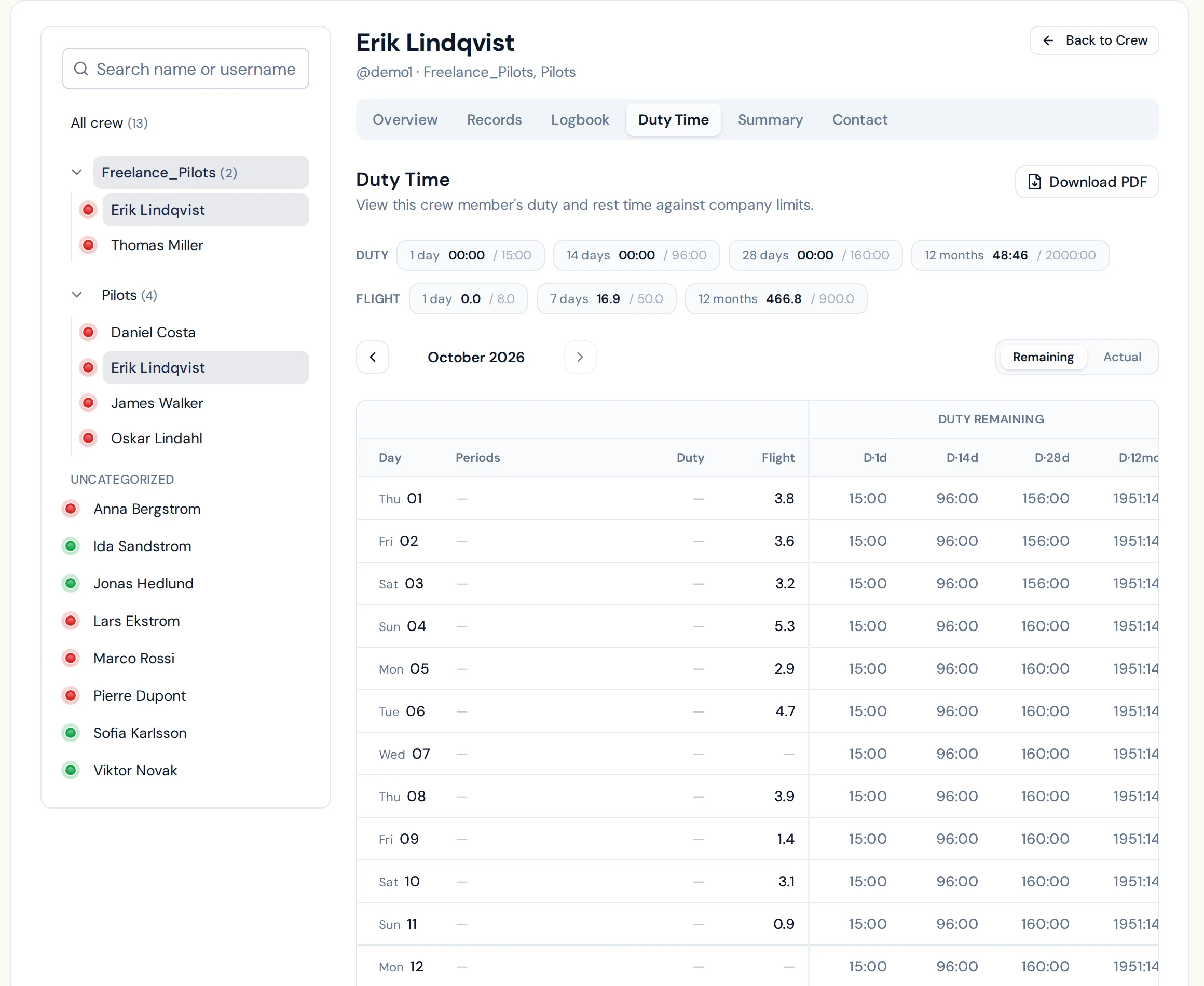
Task: Open the Contact tab
Action: click(860, 119)
